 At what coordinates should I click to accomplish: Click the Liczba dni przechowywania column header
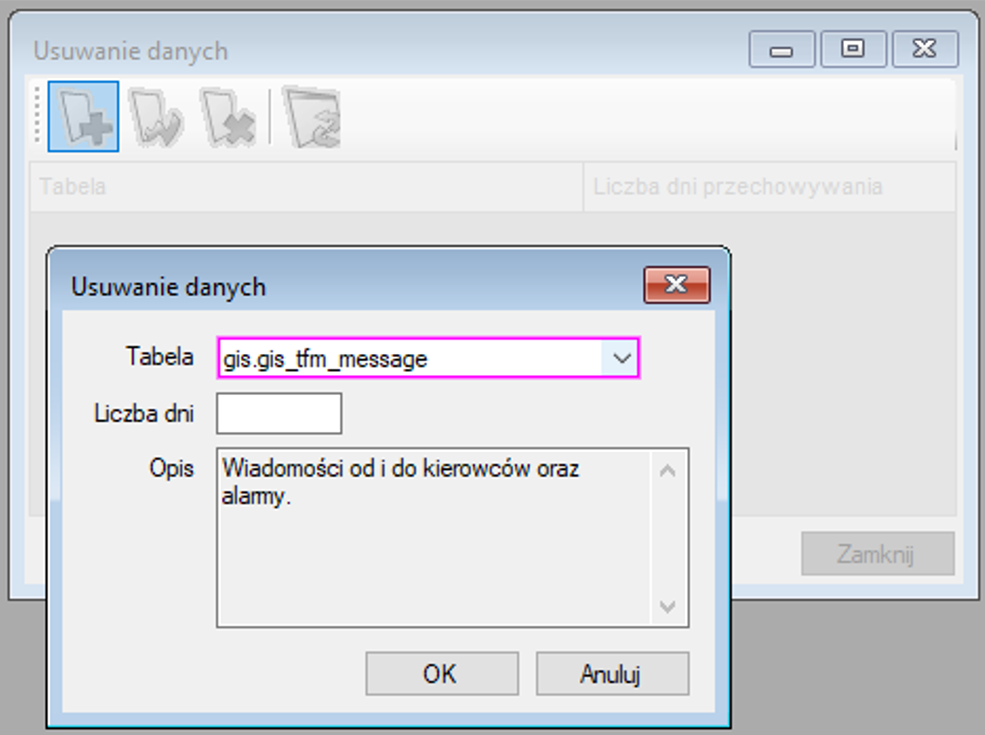(770, 187)
